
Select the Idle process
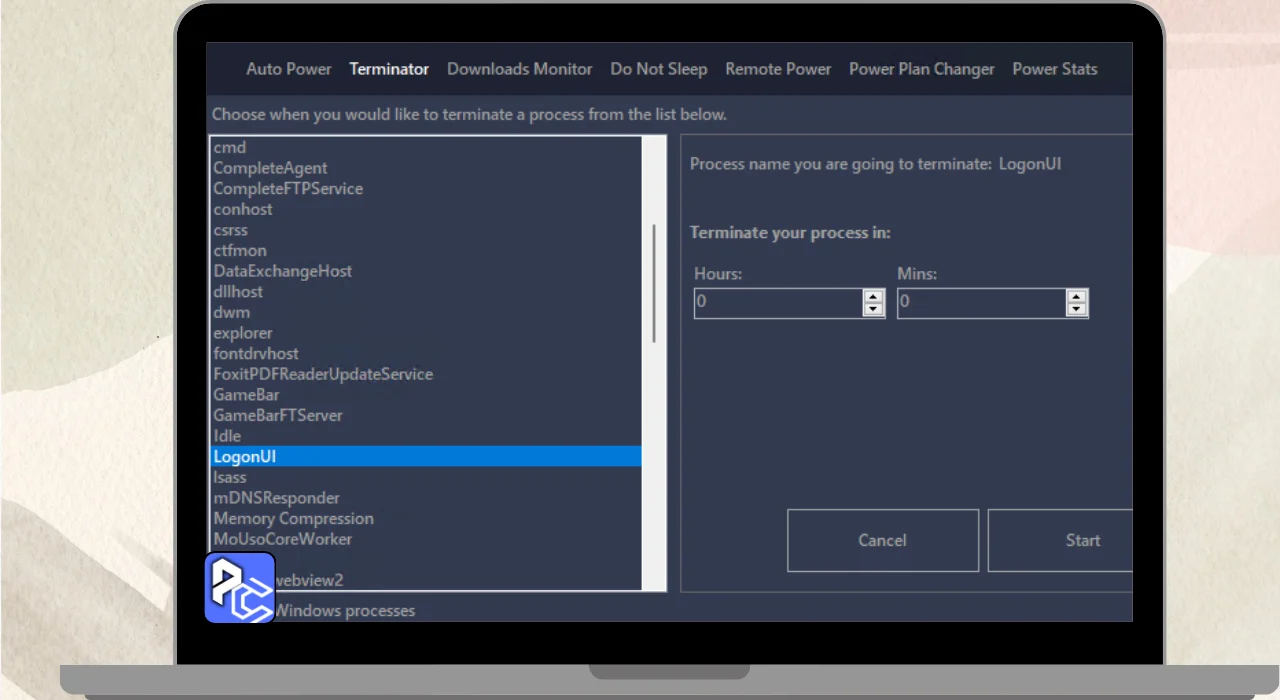pos(426,436)
